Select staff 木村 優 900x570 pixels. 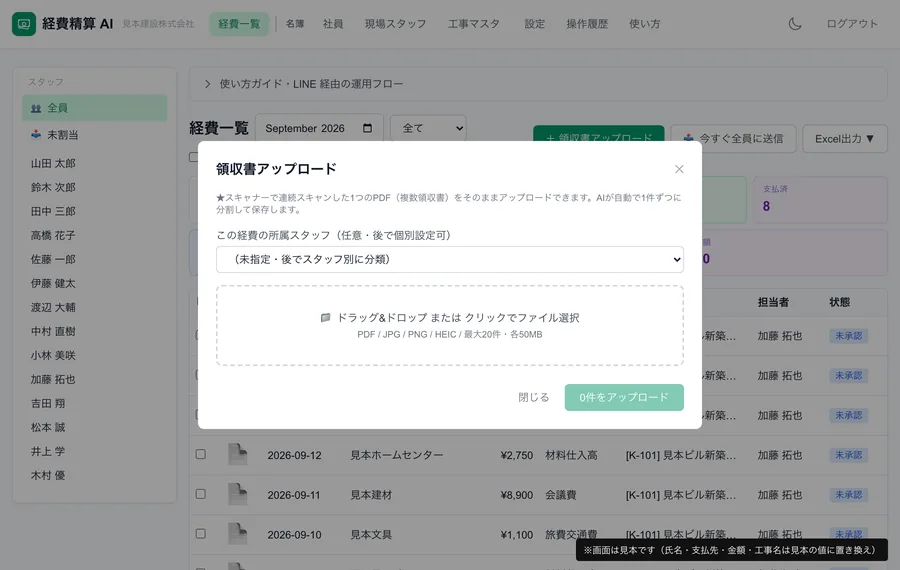click(48, 475)
